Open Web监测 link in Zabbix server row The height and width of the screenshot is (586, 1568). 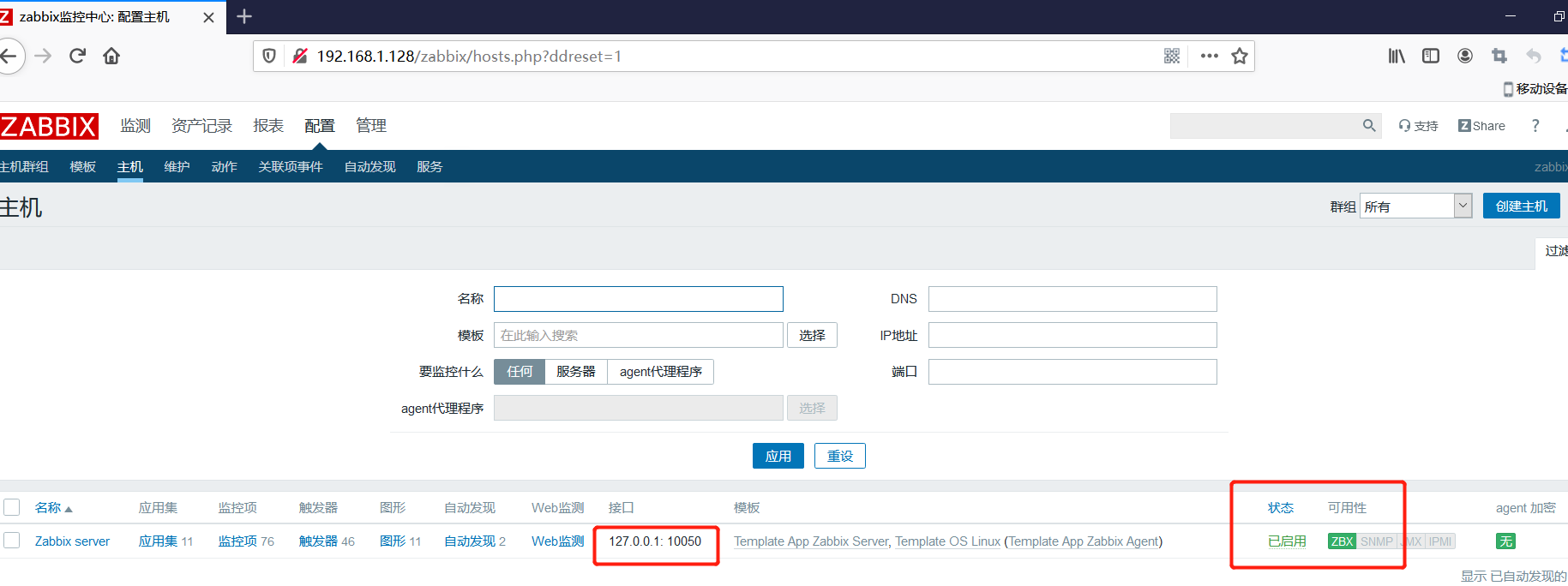557,541
